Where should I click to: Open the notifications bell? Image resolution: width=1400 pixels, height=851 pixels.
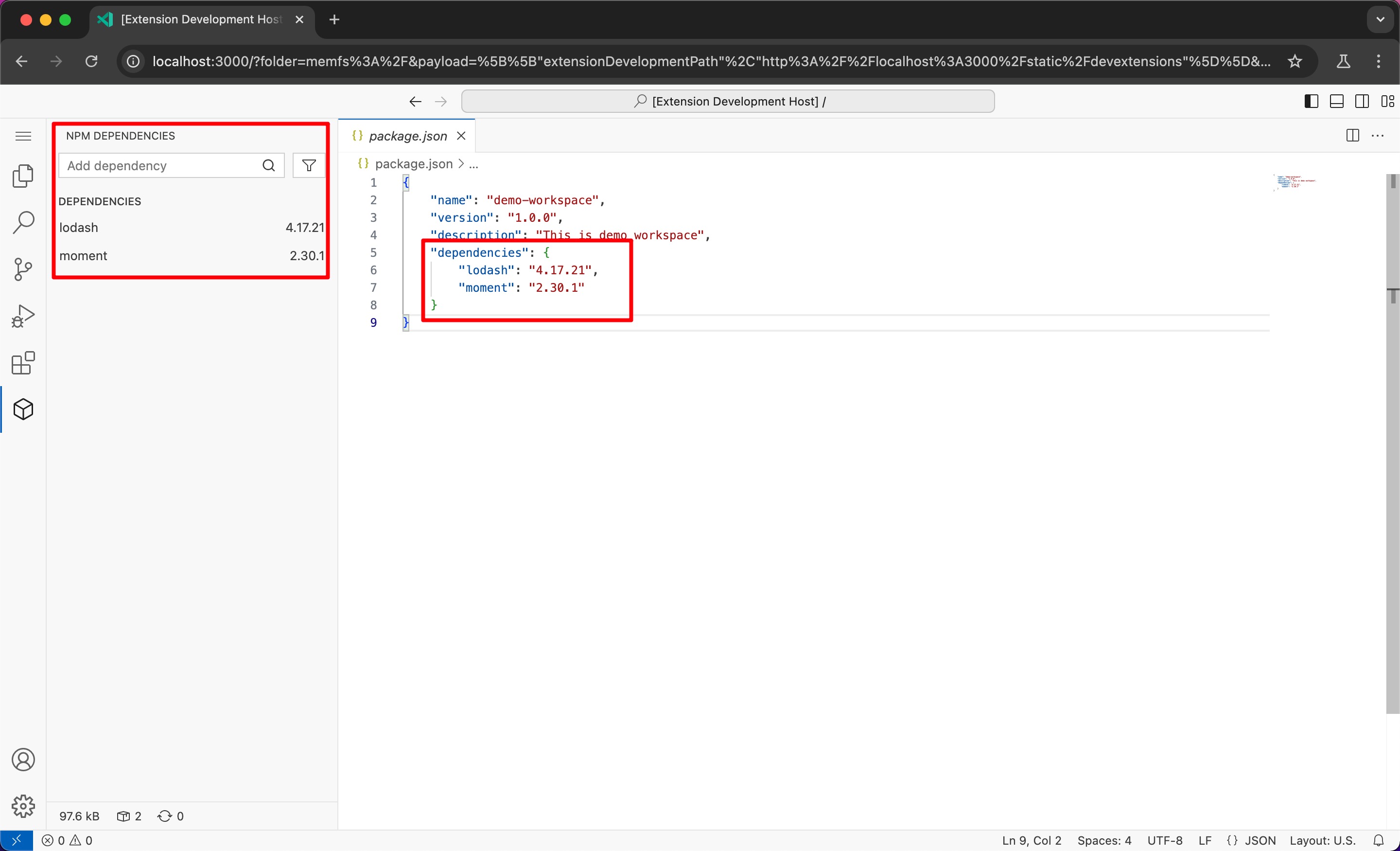click(1379, 840)
